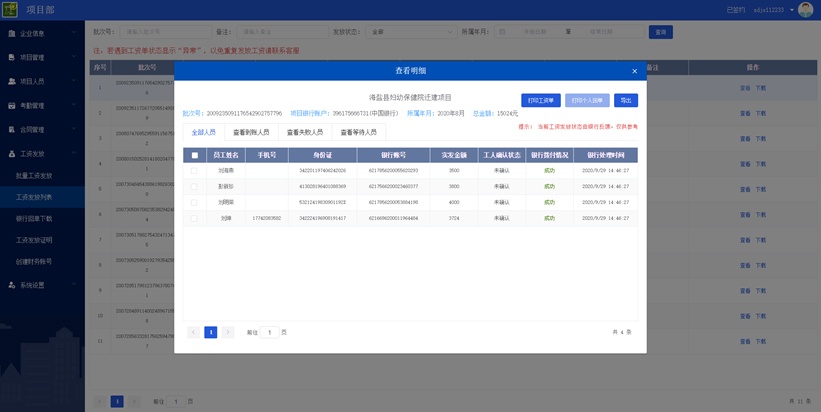Click the 导出 export button
Viewport: 821px width, 412px height.
[625, 101]
